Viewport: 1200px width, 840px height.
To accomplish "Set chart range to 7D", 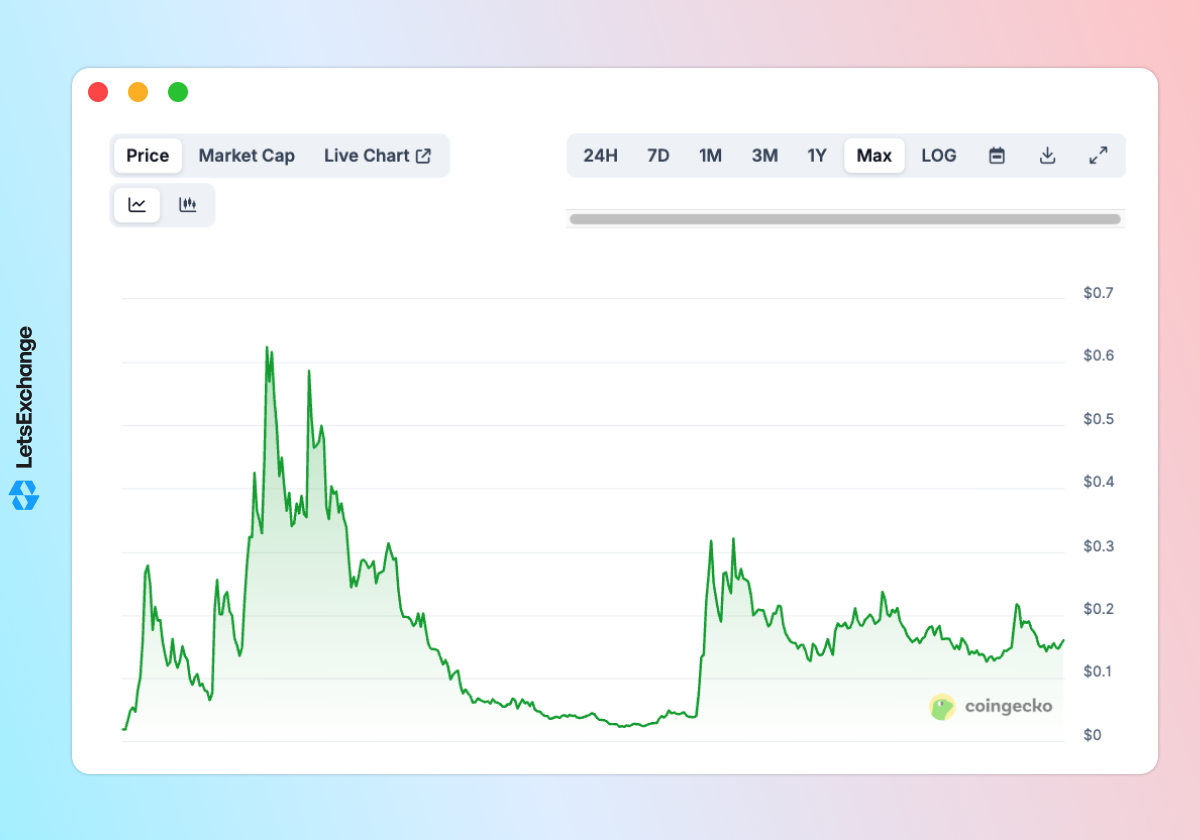I will pyautogui.click(x=658, y=156).
